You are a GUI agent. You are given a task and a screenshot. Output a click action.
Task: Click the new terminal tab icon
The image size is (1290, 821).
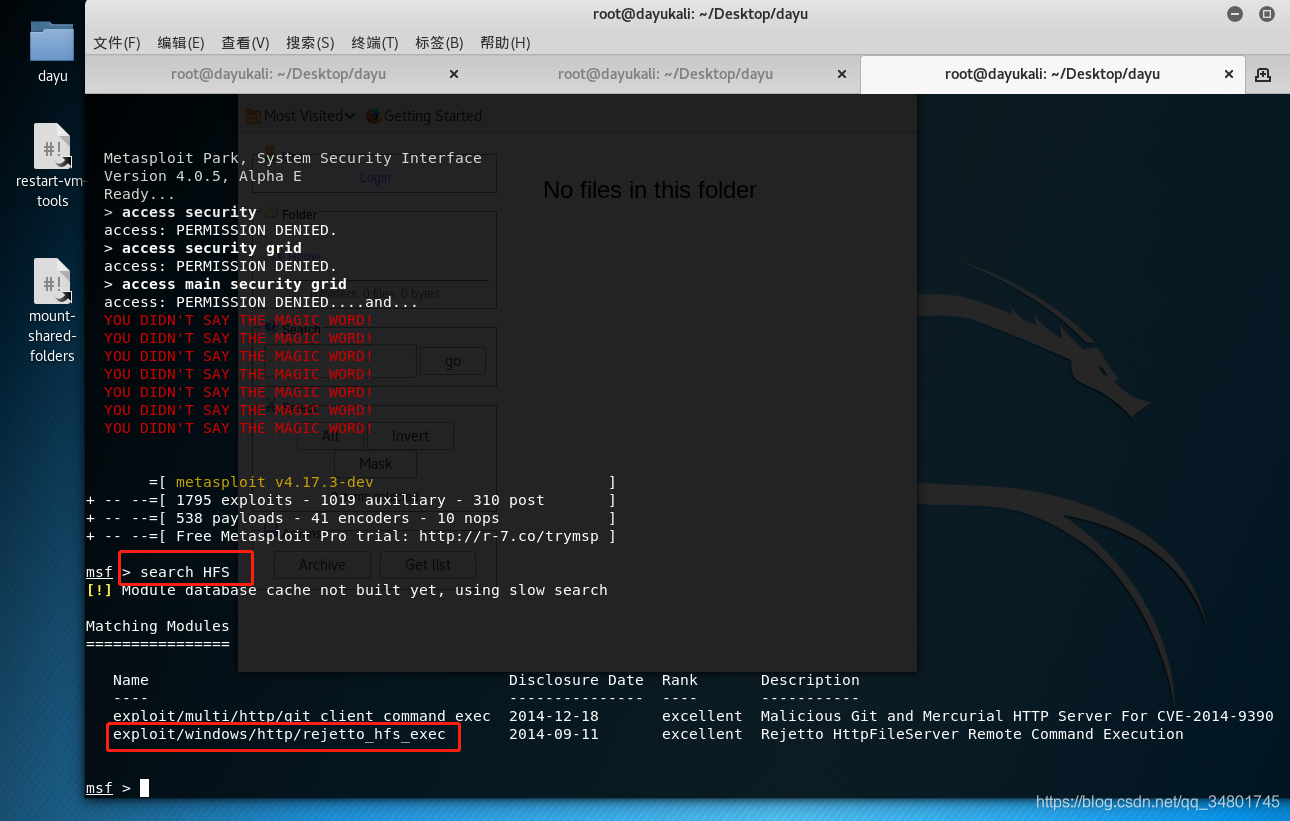click(1263, 74)
